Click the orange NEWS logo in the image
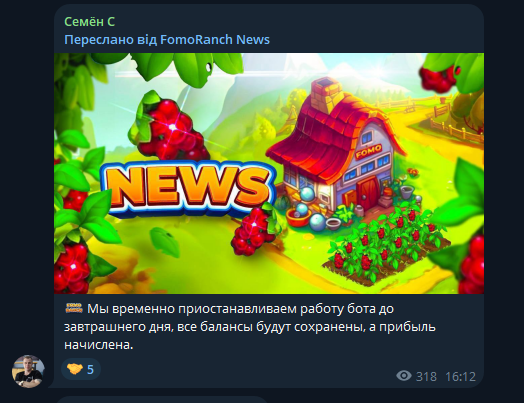The image size is (524, 403). coord(189,189)
